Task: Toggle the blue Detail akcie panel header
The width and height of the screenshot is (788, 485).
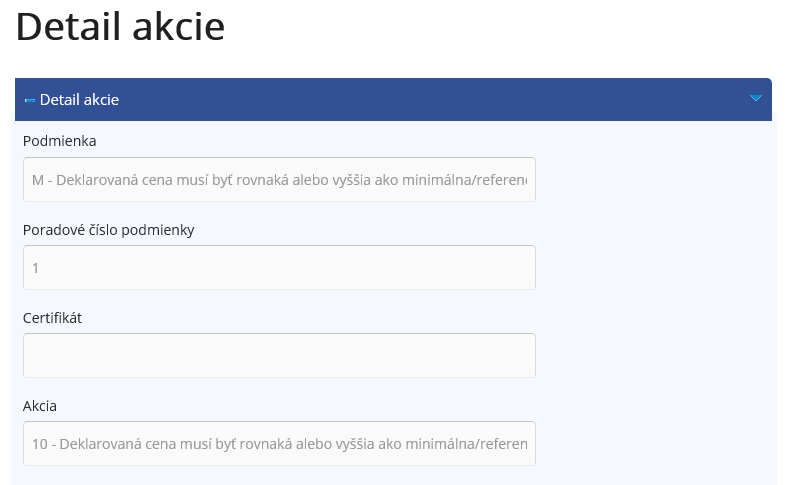Action: [x=393, y=100]
